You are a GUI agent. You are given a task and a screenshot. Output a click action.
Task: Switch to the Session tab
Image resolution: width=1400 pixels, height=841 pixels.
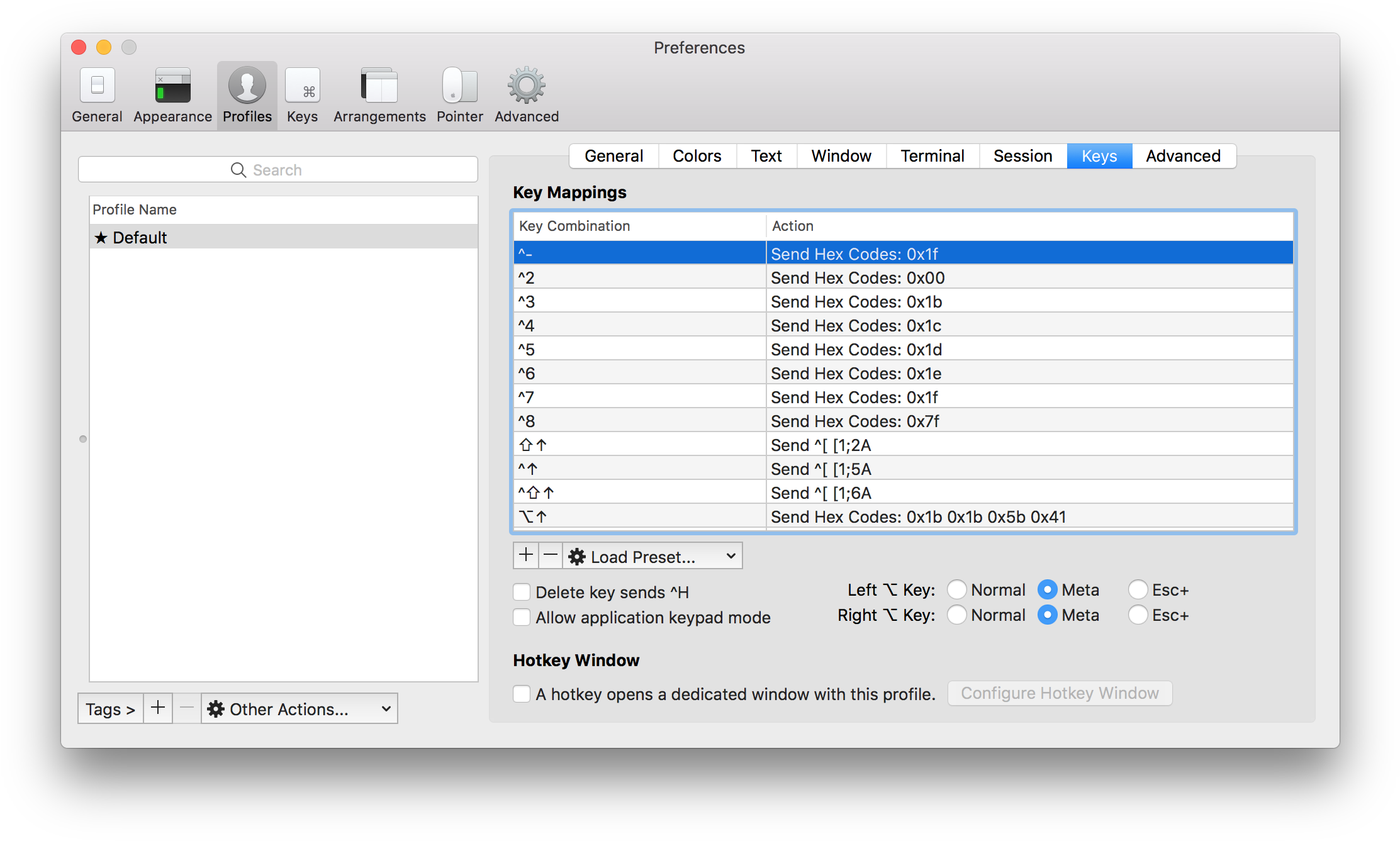coord(1023,156)
